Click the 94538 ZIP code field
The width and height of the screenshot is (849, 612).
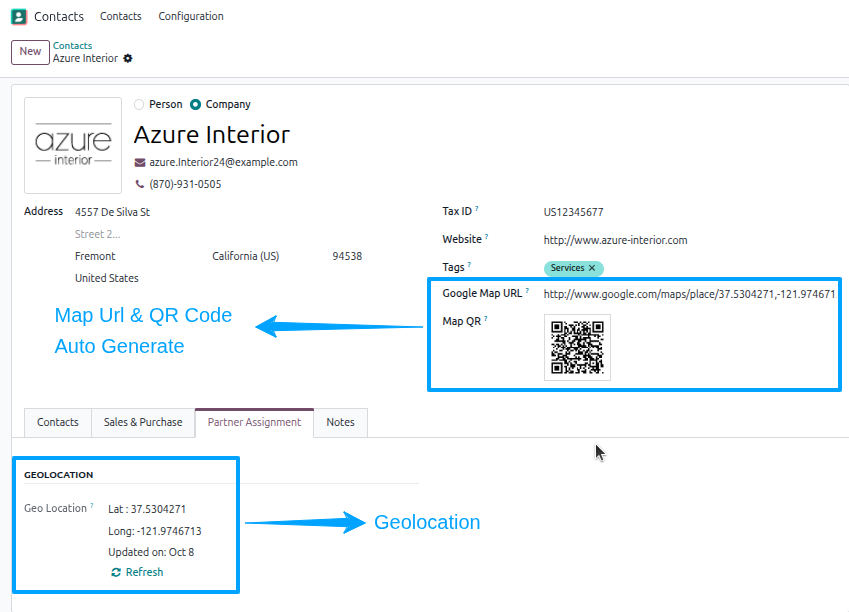(347, 256)
